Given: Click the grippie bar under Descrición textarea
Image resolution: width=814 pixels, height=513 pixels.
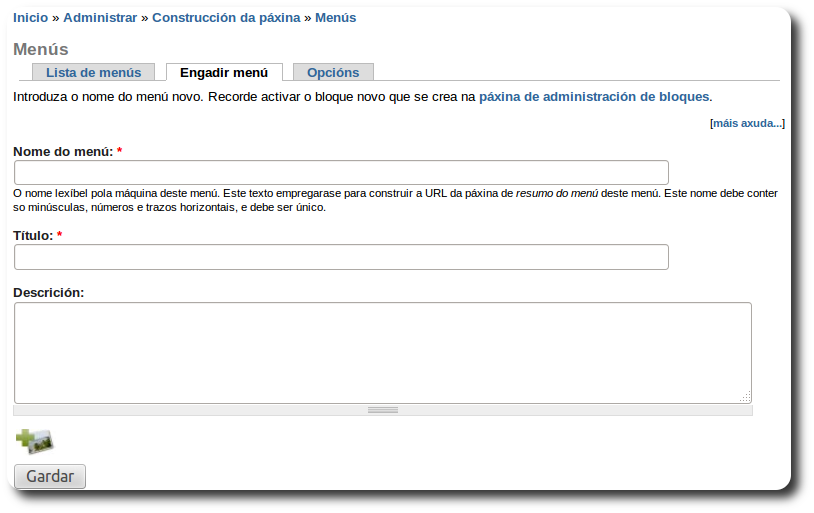Looking at the screenshot, I should coord(383,410).
